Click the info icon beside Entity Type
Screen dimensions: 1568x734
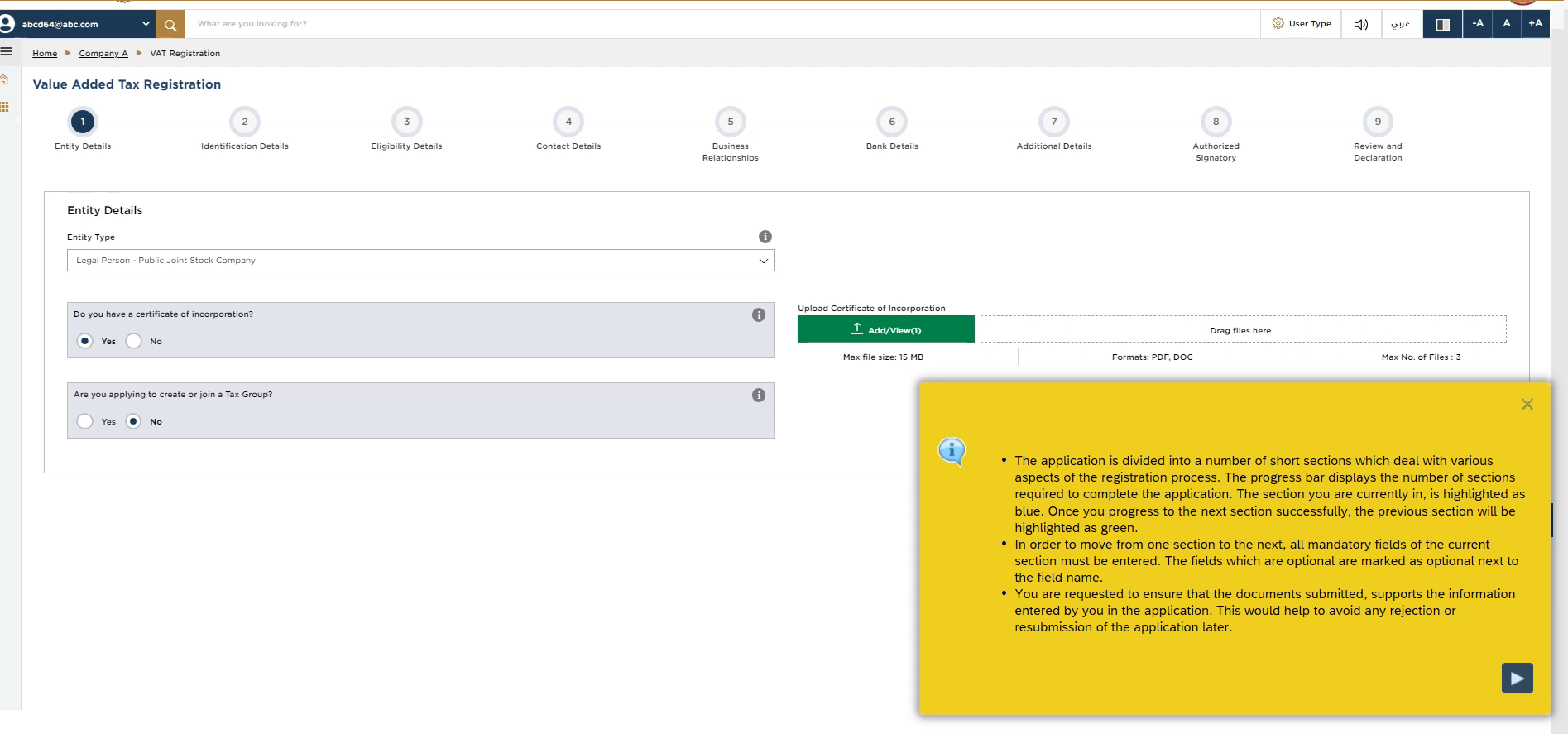click(765, 237)
